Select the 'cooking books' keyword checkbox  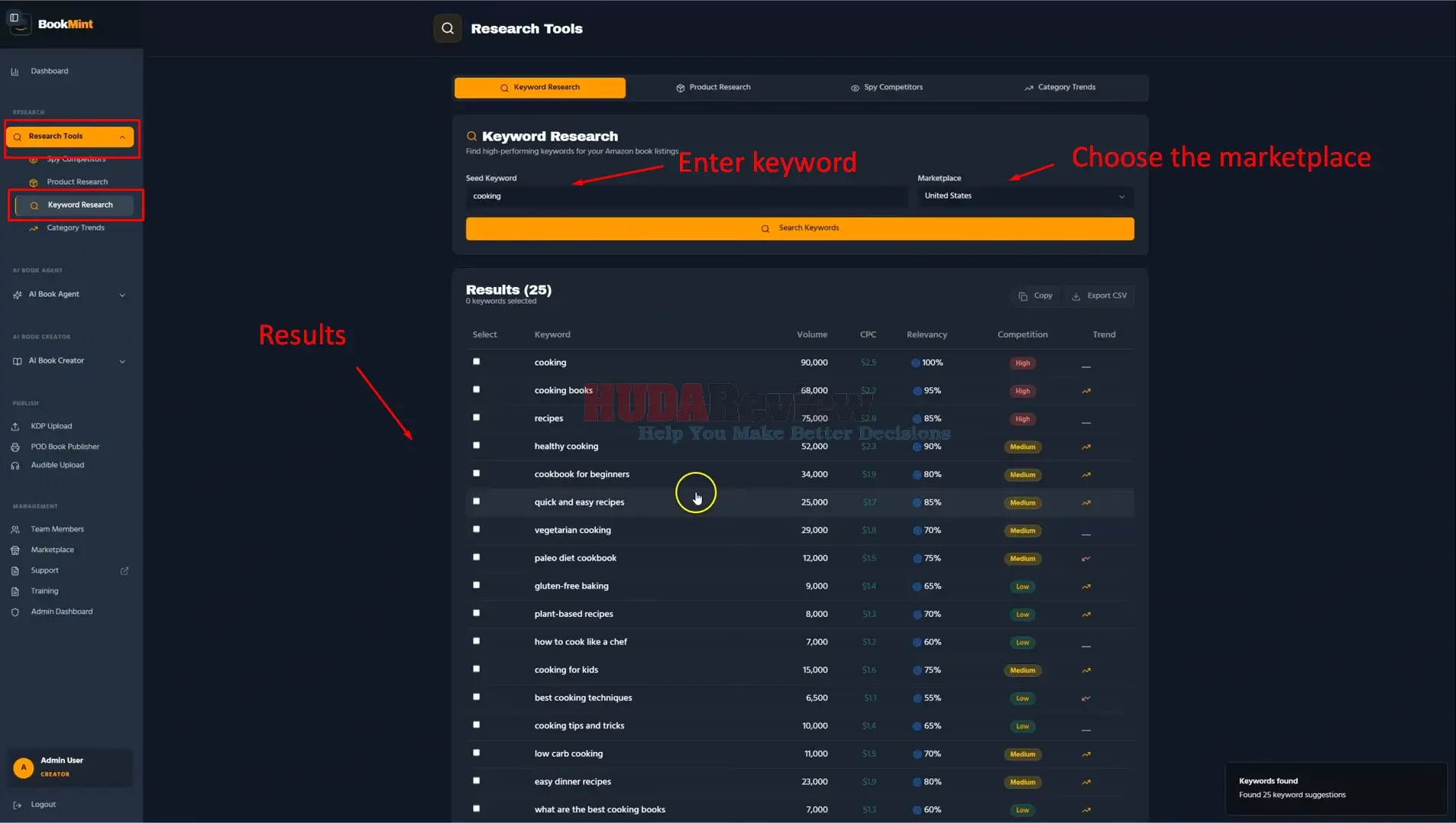pos(477,389)
